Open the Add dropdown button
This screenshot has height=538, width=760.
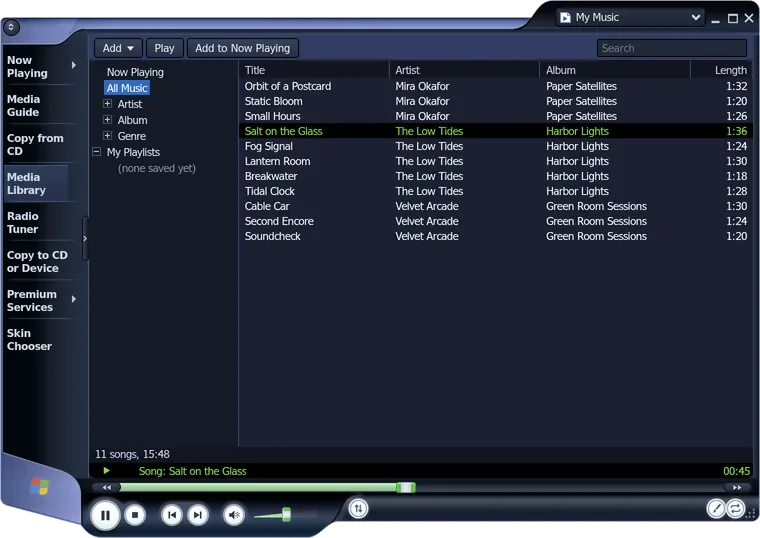(118, 48)
